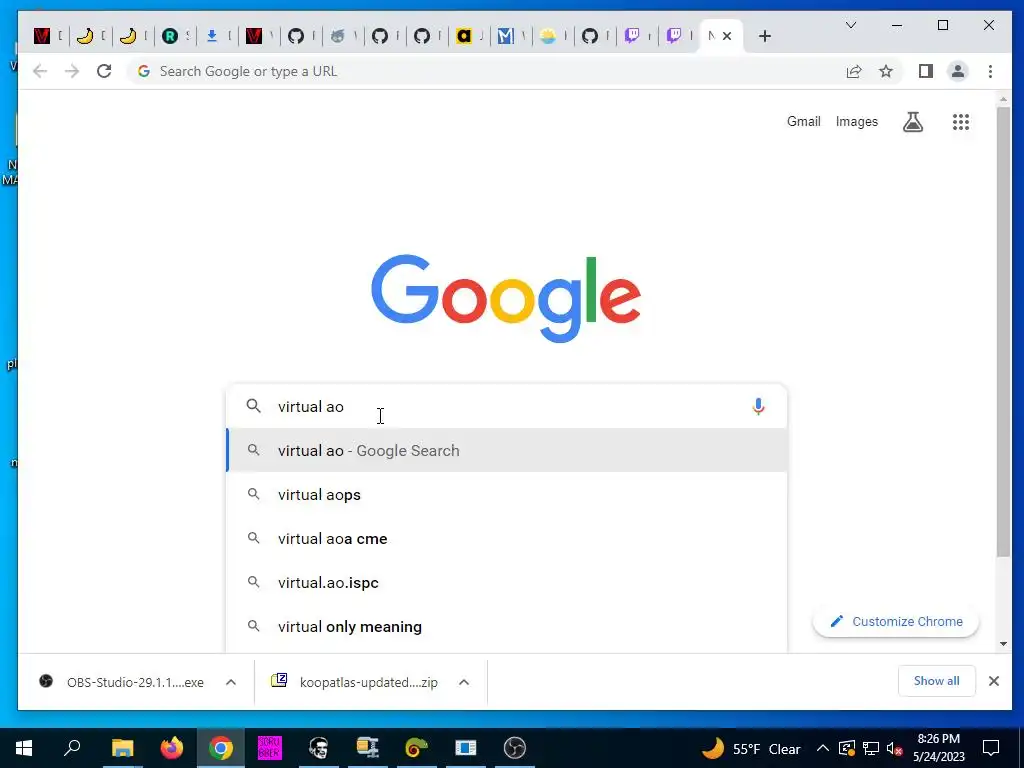
Task: Click the page vertical scrollbar thumb
Action: [x=1003, y=332]
